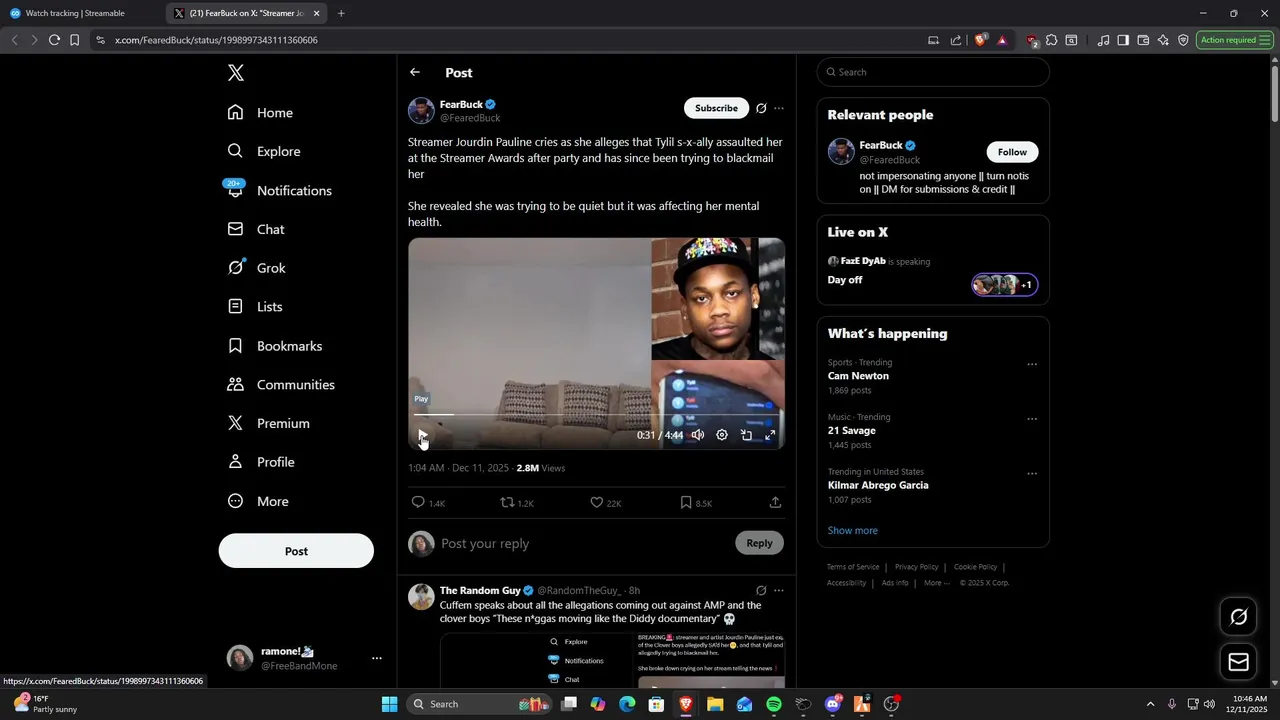This screenshot has width=1280, height=720.
Task: Open 21 Savage trending topic
Action: pyautogui.click(x=851, y=431)
